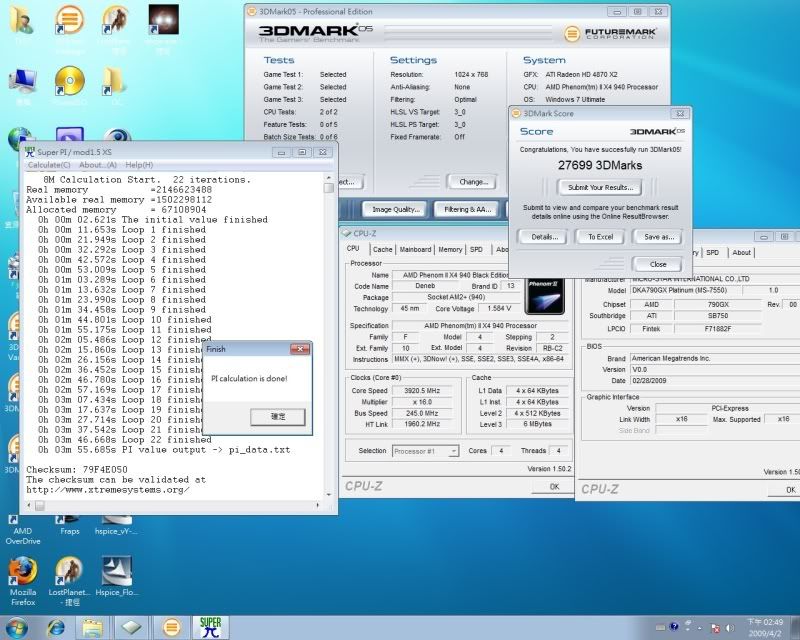
Task: Switch to the Memory tab in CPU-Z
Action: tap(450, 250)
